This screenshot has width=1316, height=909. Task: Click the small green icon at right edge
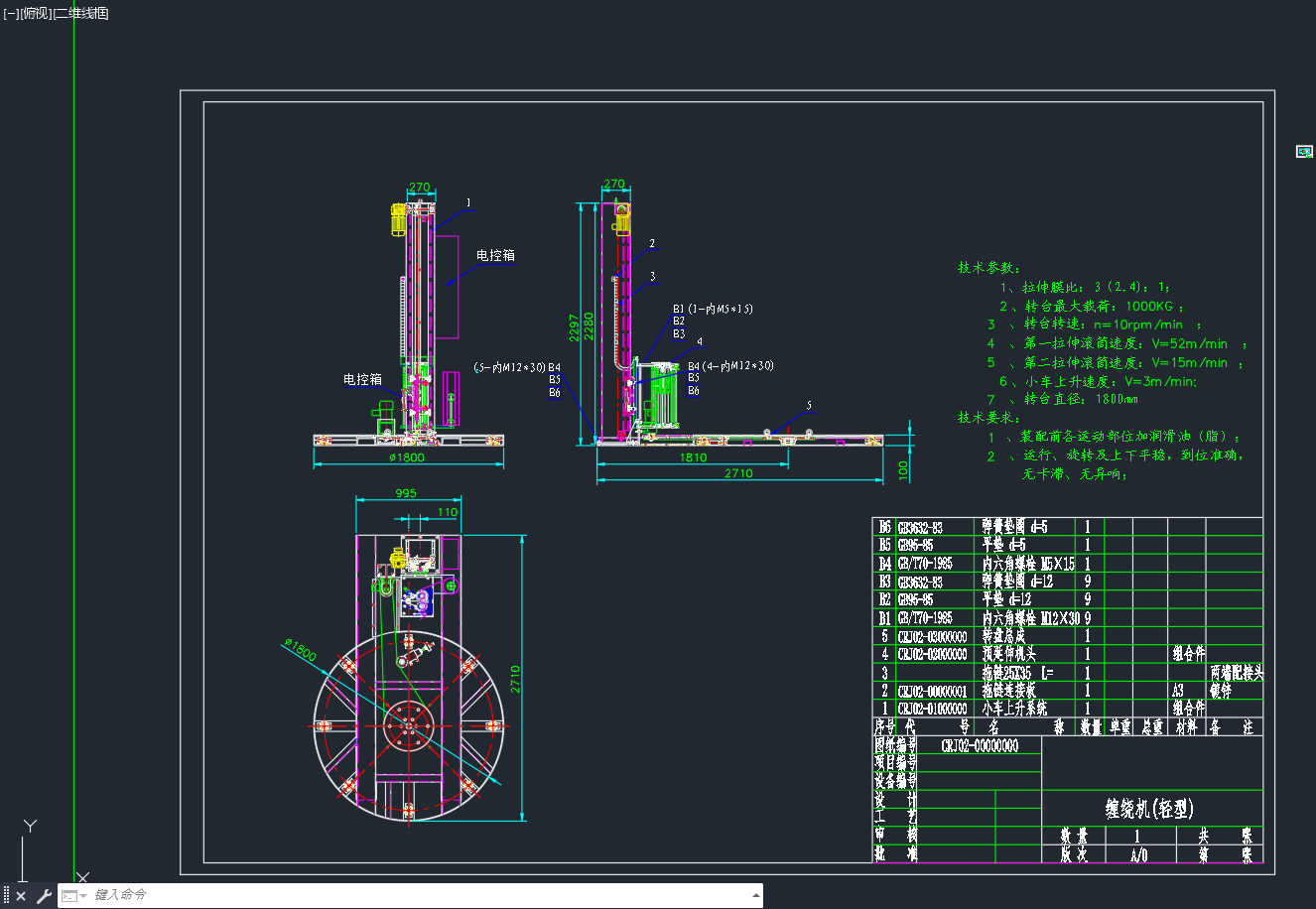coord(1305,151)
